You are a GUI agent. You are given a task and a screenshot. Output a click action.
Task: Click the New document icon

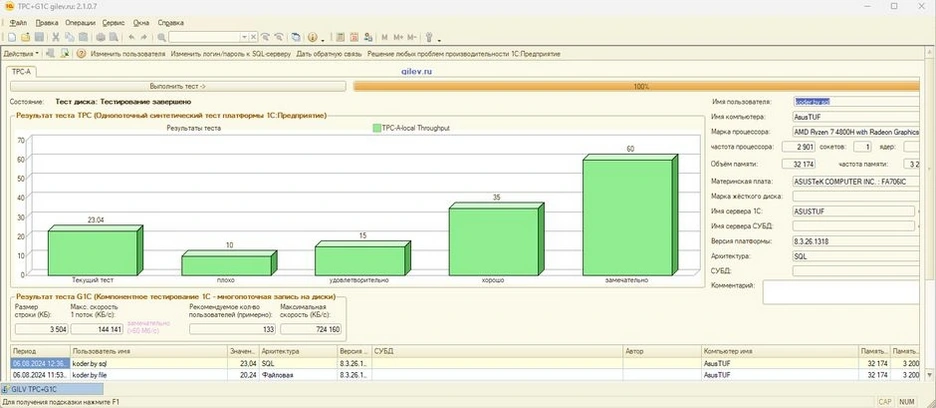(x=12, y=37)
